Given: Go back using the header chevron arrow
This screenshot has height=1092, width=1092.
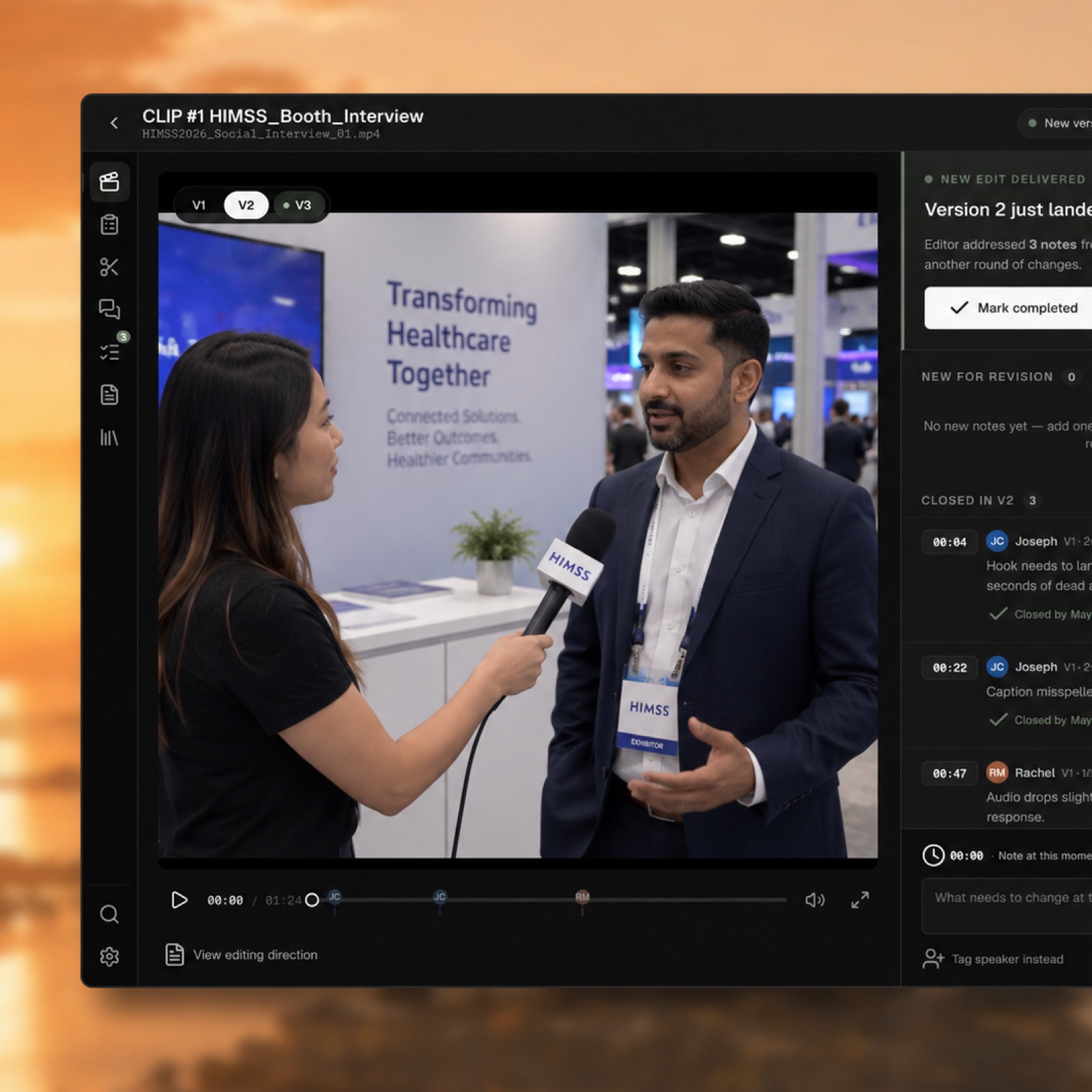Looking at the screenshot, I should 114,123.
